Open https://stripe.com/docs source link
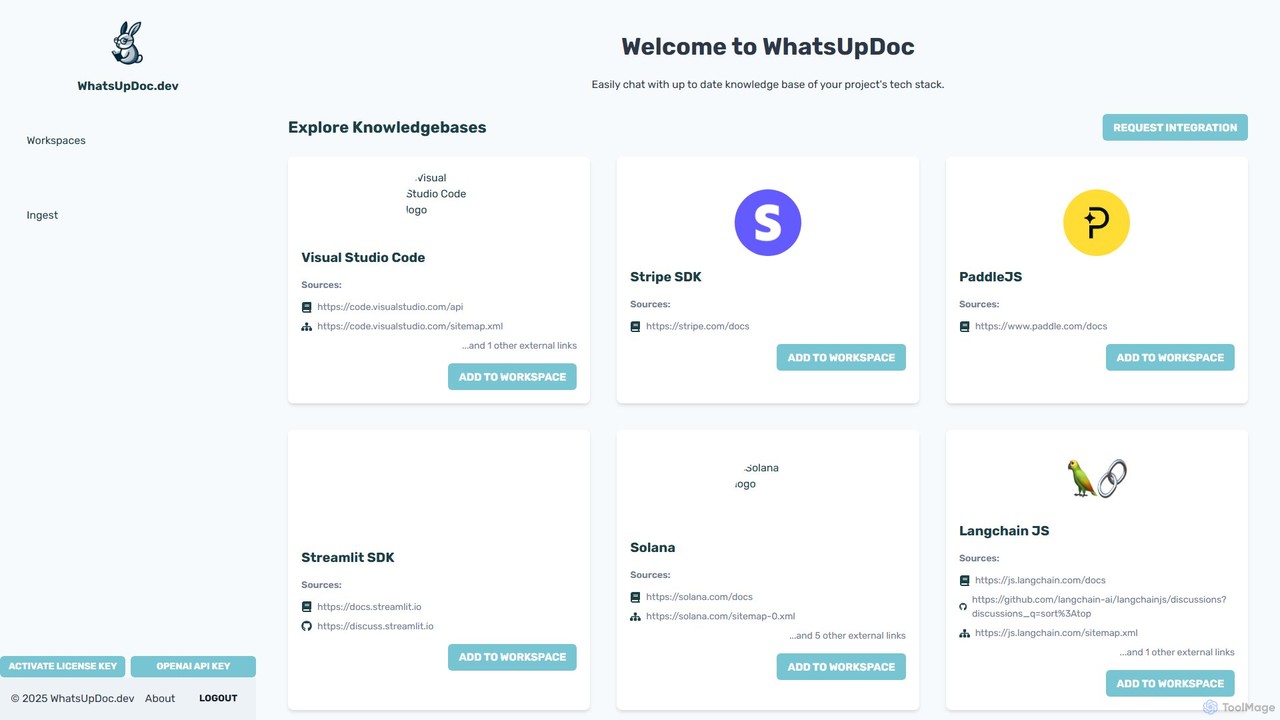Image resolution: width=1280 pixels, height=720 pixels. pos(698,326)
